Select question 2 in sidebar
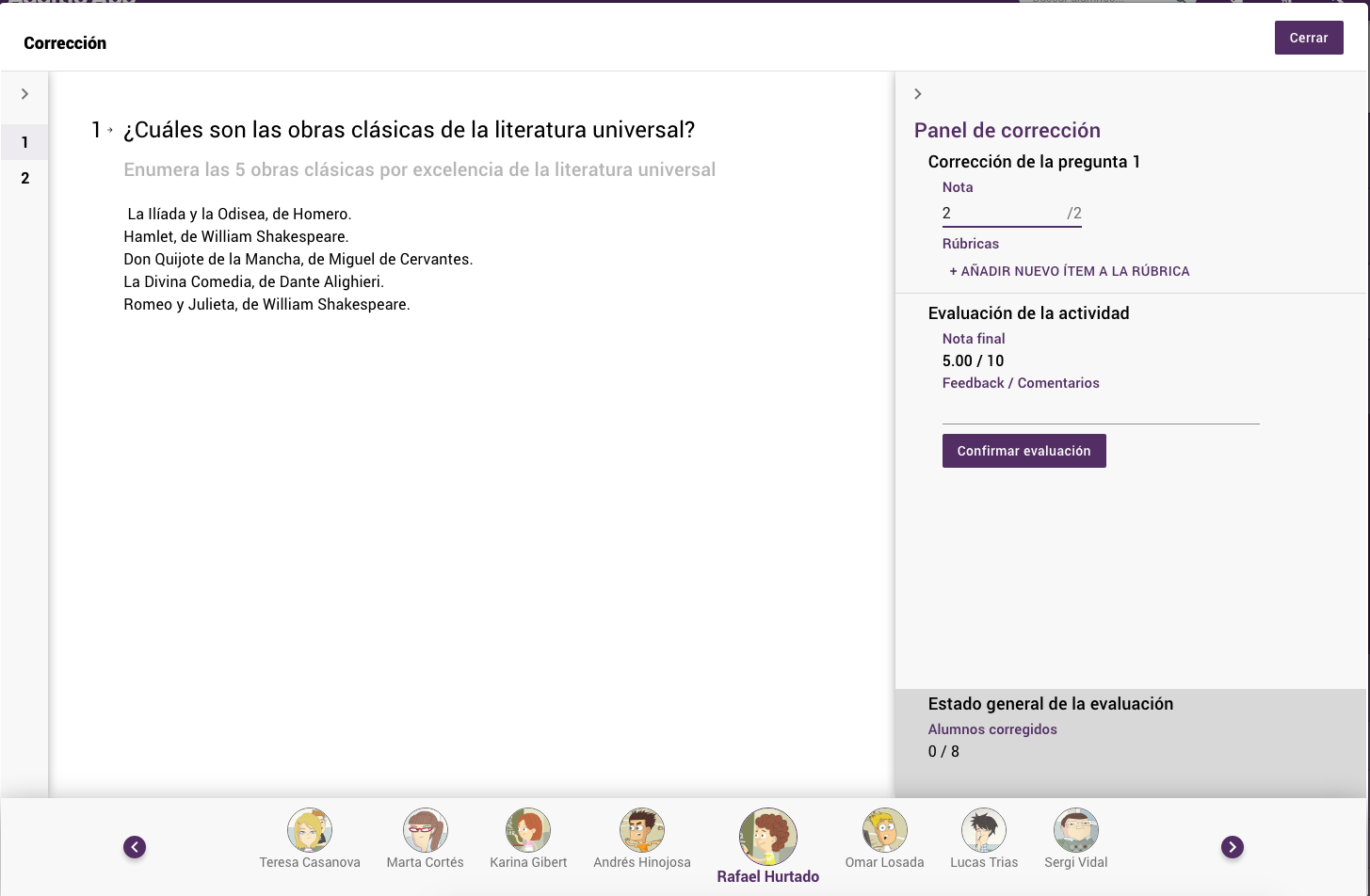 [24, 178]
